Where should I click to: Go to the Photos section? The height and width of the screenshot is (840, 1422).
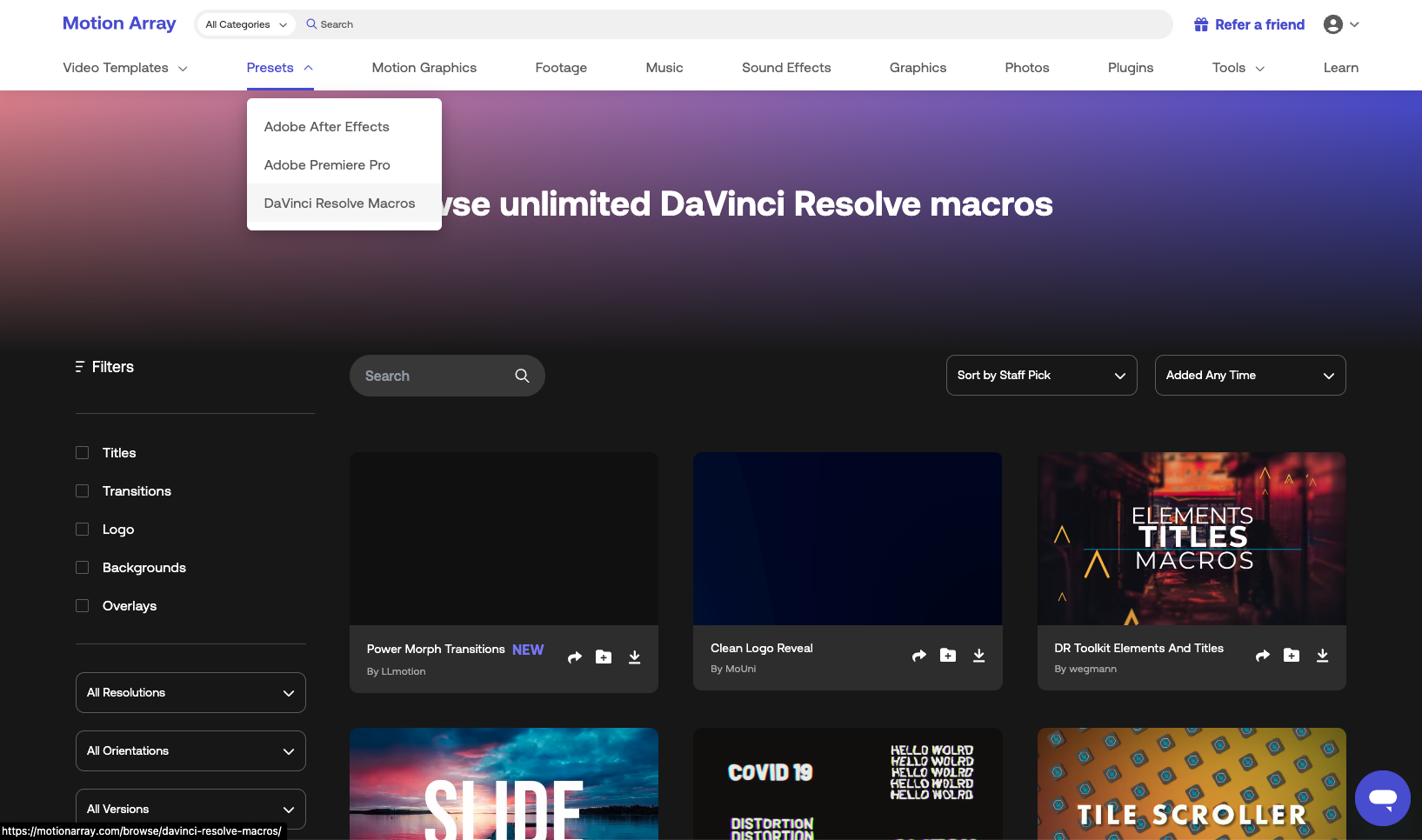(x=1027, y=68)
